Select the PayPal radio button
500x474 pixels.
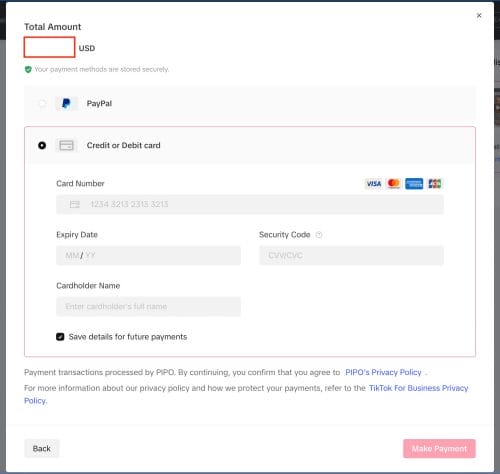(42, 103)
